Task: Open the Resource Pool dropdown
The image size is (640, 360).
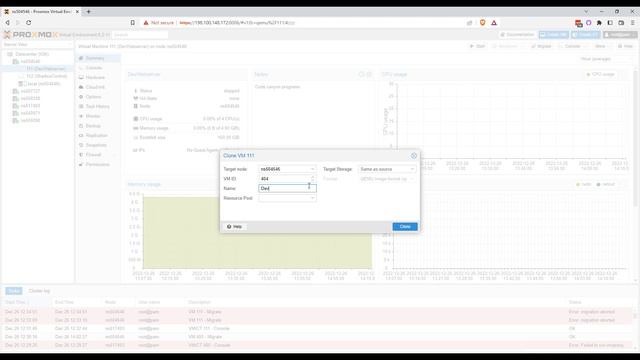Action: tap(312, 198)
